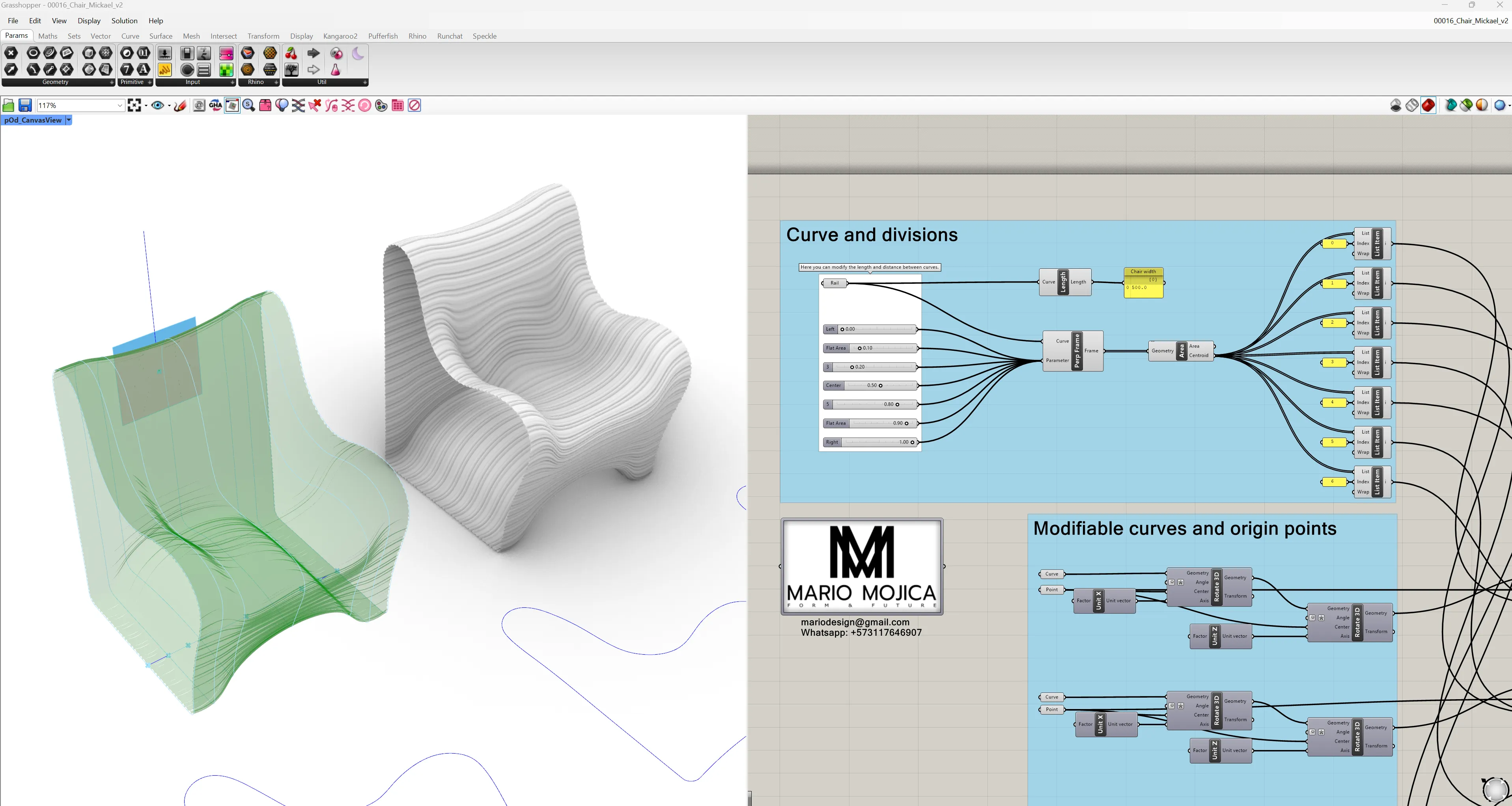Click the cherry Cluster icon in Util
Image resolution: width=1512 pixels, height=806 pixels.
point(291,53)
